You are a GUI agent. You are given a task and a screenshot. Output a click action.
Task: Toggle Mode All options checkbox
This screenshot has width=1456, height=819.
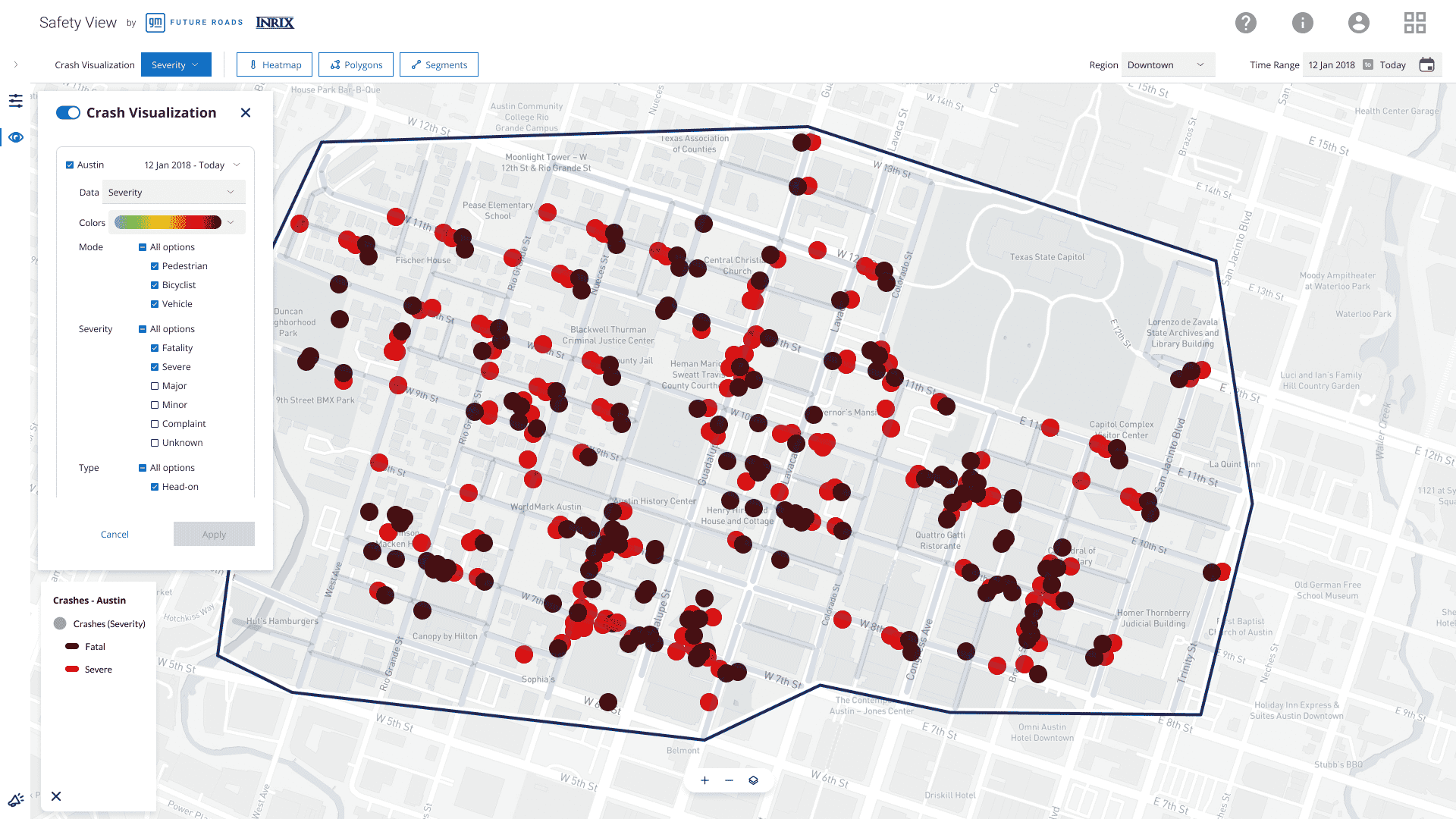click(x=143, y=247)
